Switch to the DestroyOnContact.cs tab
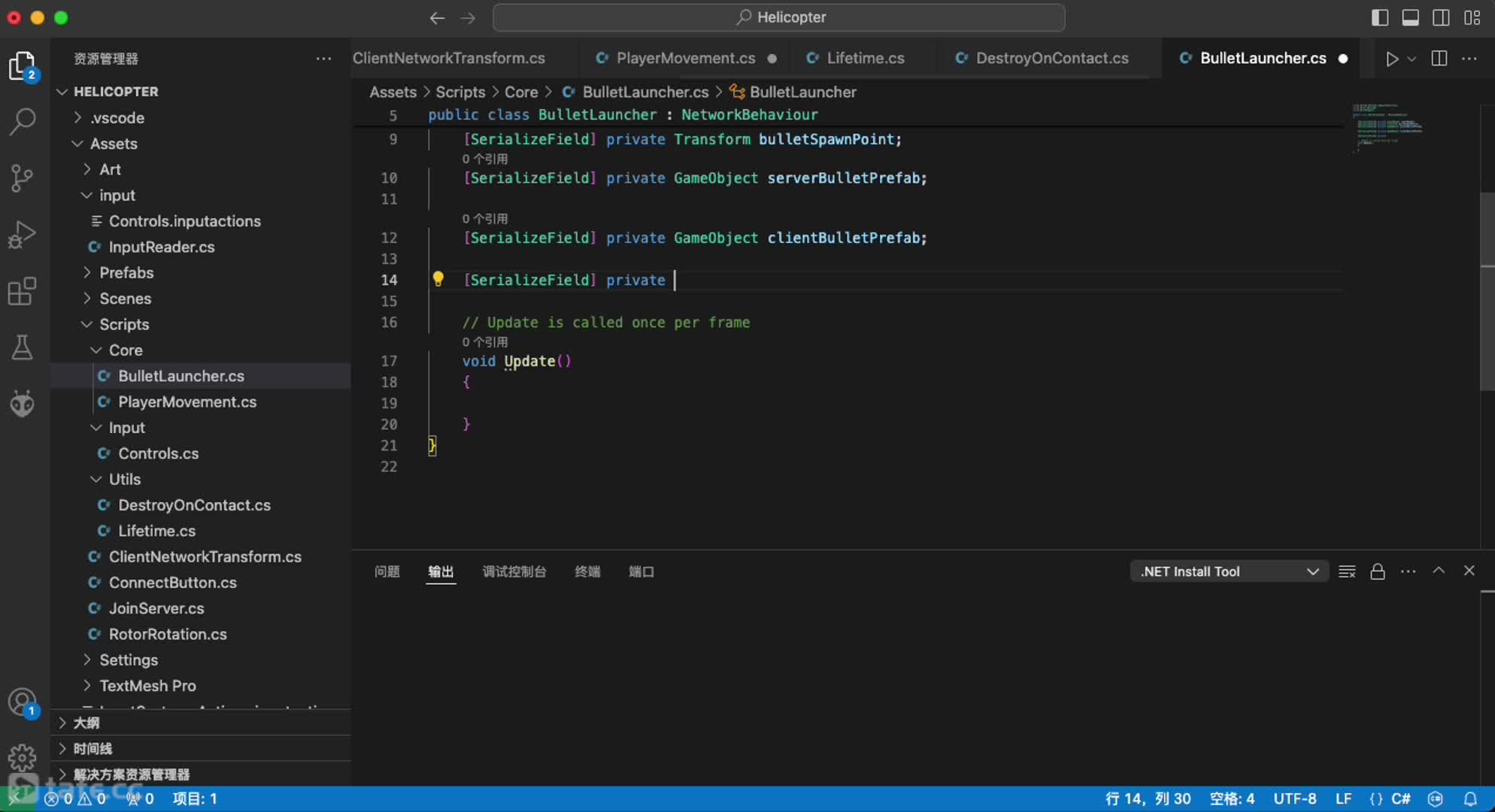The width and height of the screenshot is (1495, 812). pyautogui.click(x=1051, y=59)
